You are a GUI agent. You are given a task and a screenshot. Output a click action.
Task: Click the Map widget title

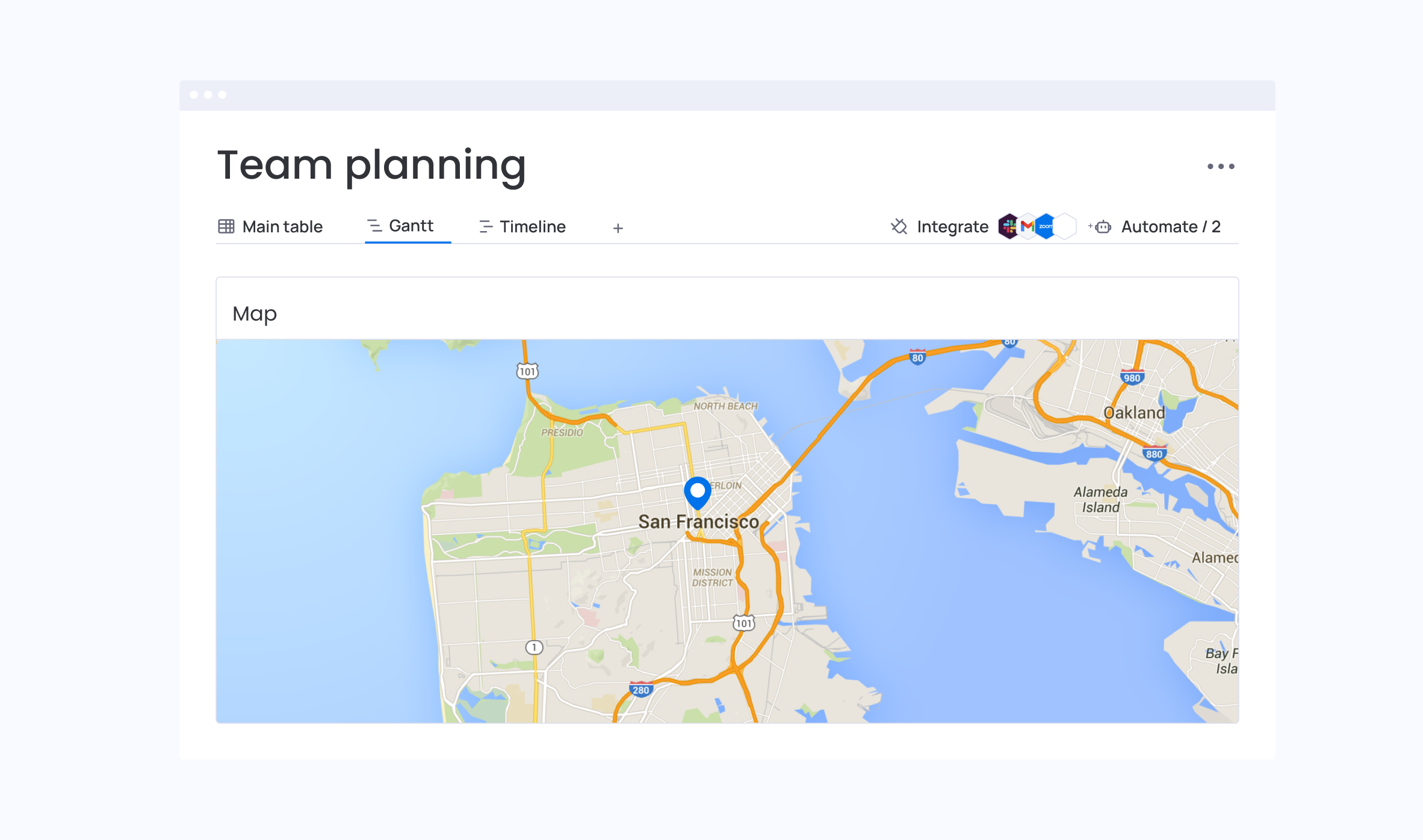[x=255, y=313]
